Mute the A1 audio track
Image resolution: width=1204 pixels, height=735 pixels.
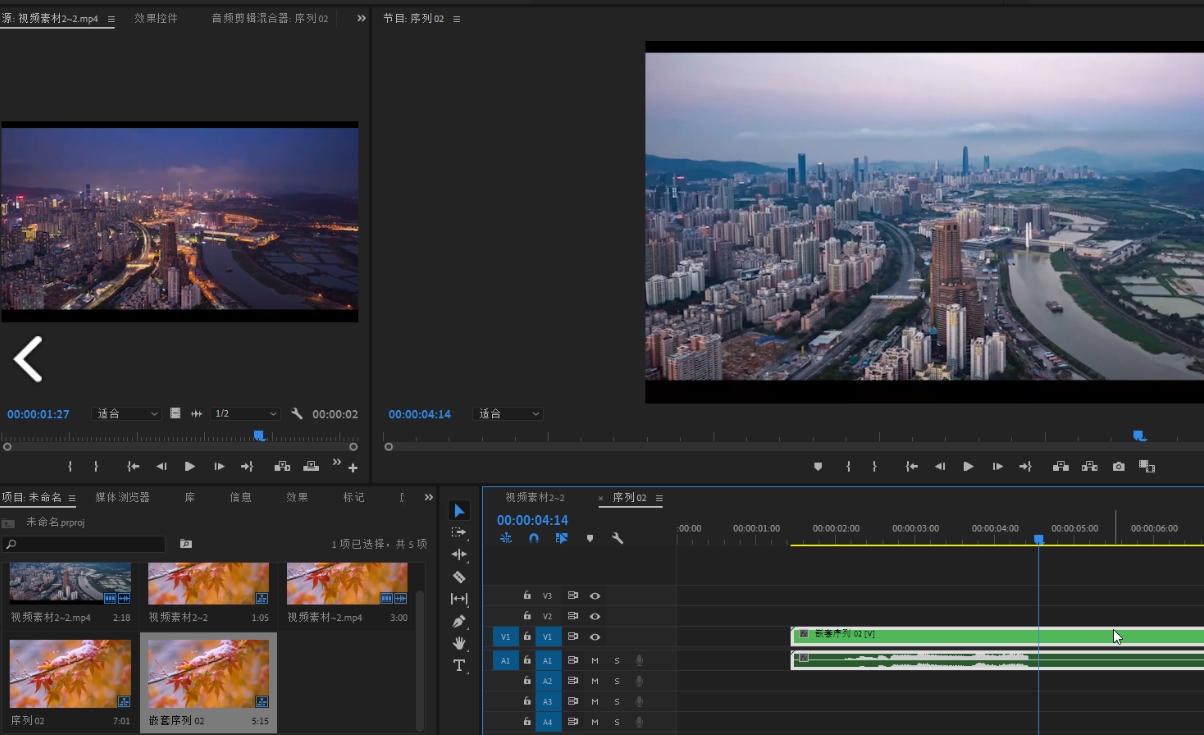pos(595,660)
